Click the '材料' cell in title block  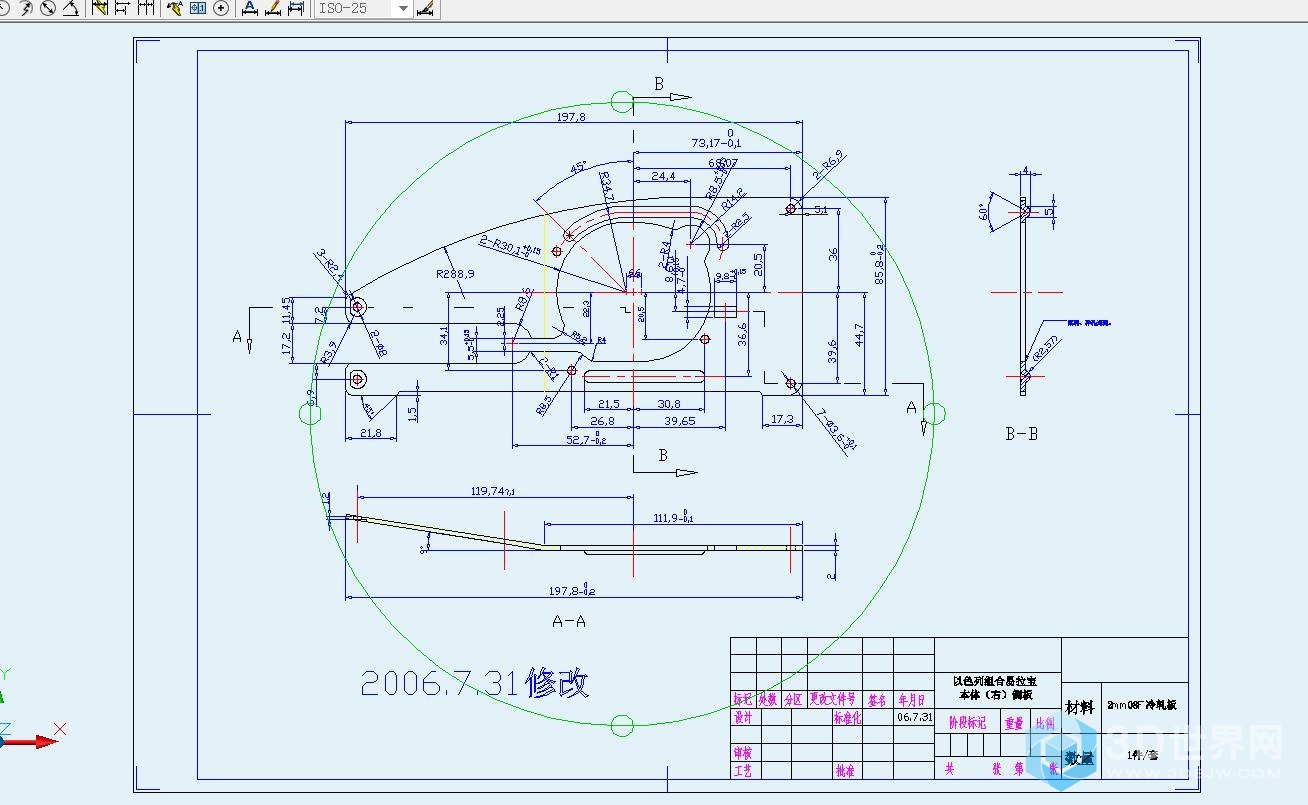click(x=1079, y=706)
